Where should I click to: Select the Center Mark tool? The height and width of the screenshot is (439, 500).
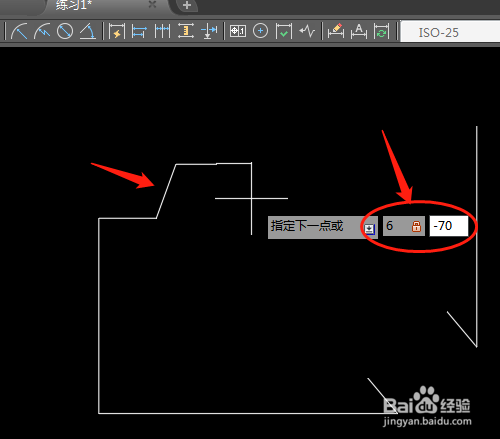(260, 31)
